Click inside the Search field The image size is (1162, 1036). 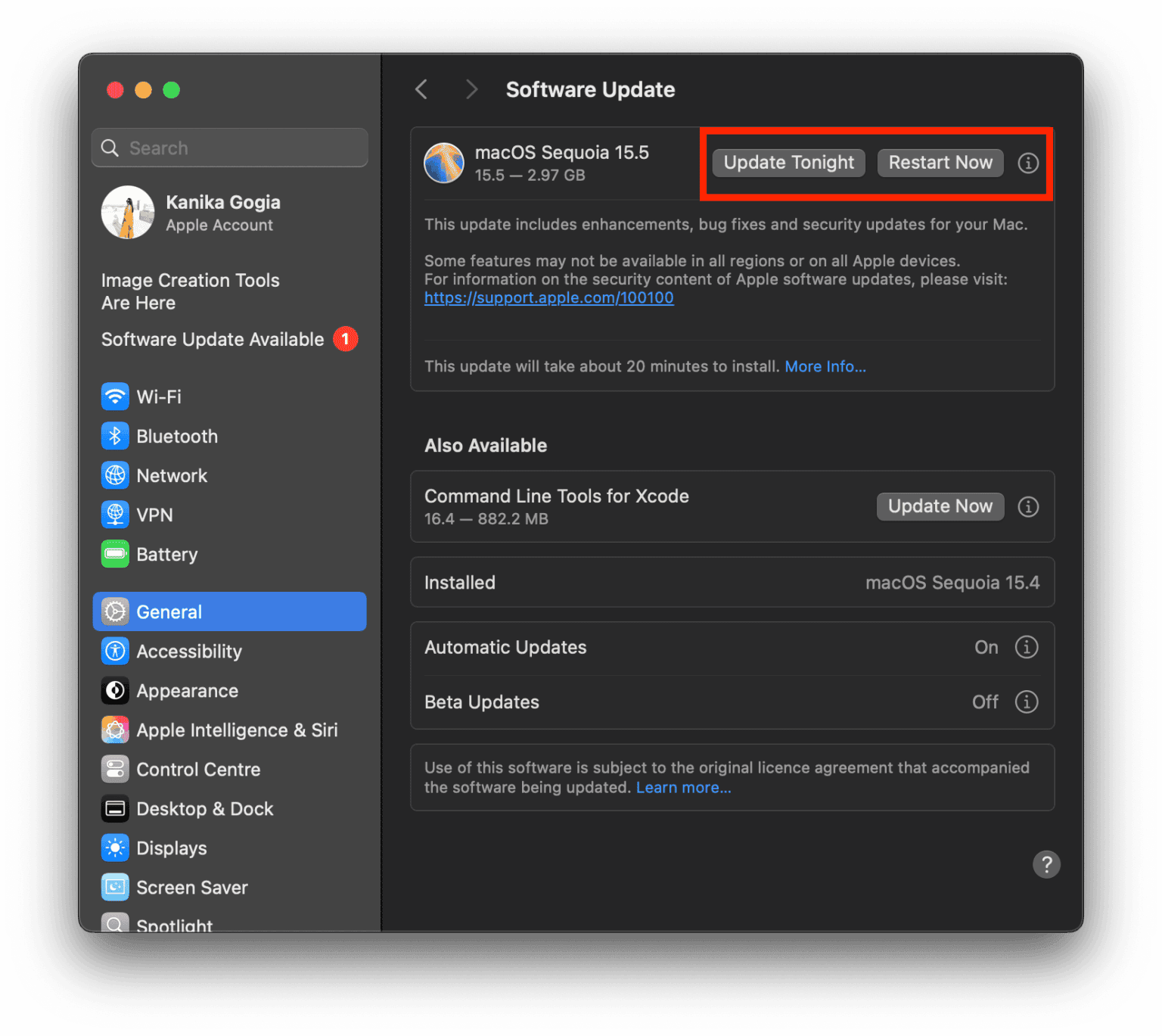pyautogui.click(x=229, y=148)
